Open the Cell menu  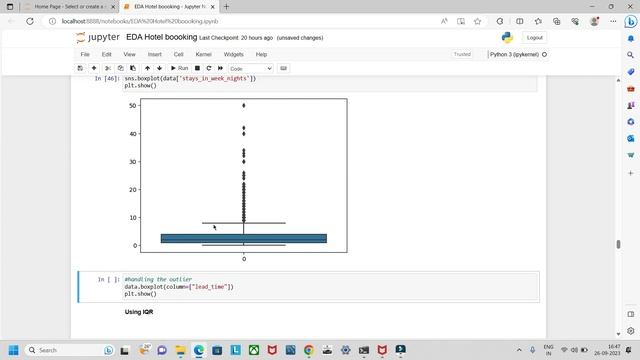(x=178, y=54)
